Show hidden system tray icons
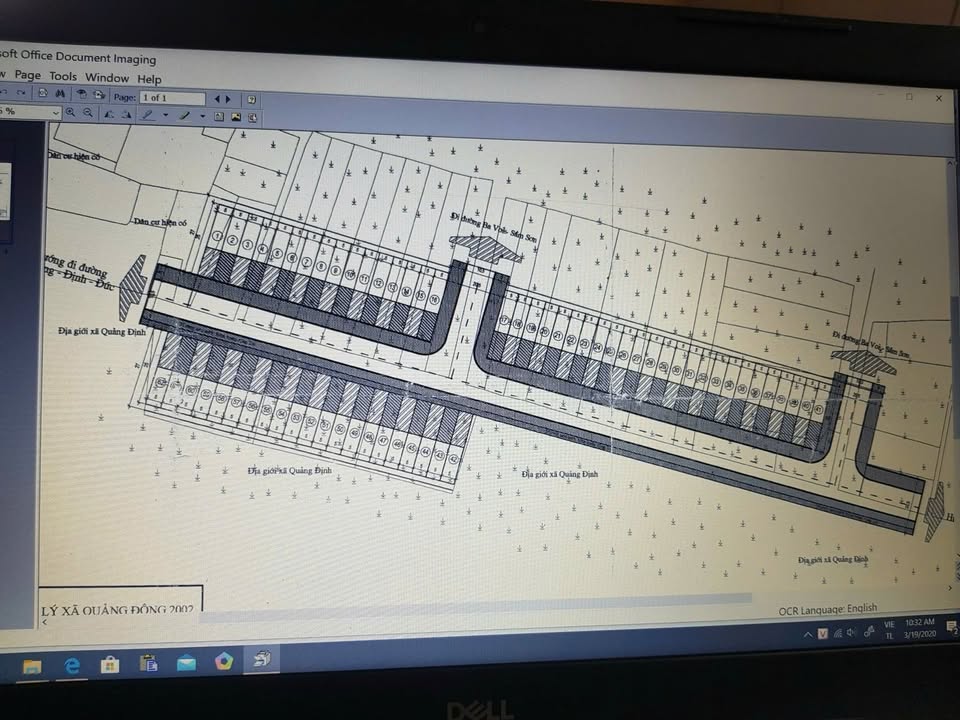 tap(807, 634)
